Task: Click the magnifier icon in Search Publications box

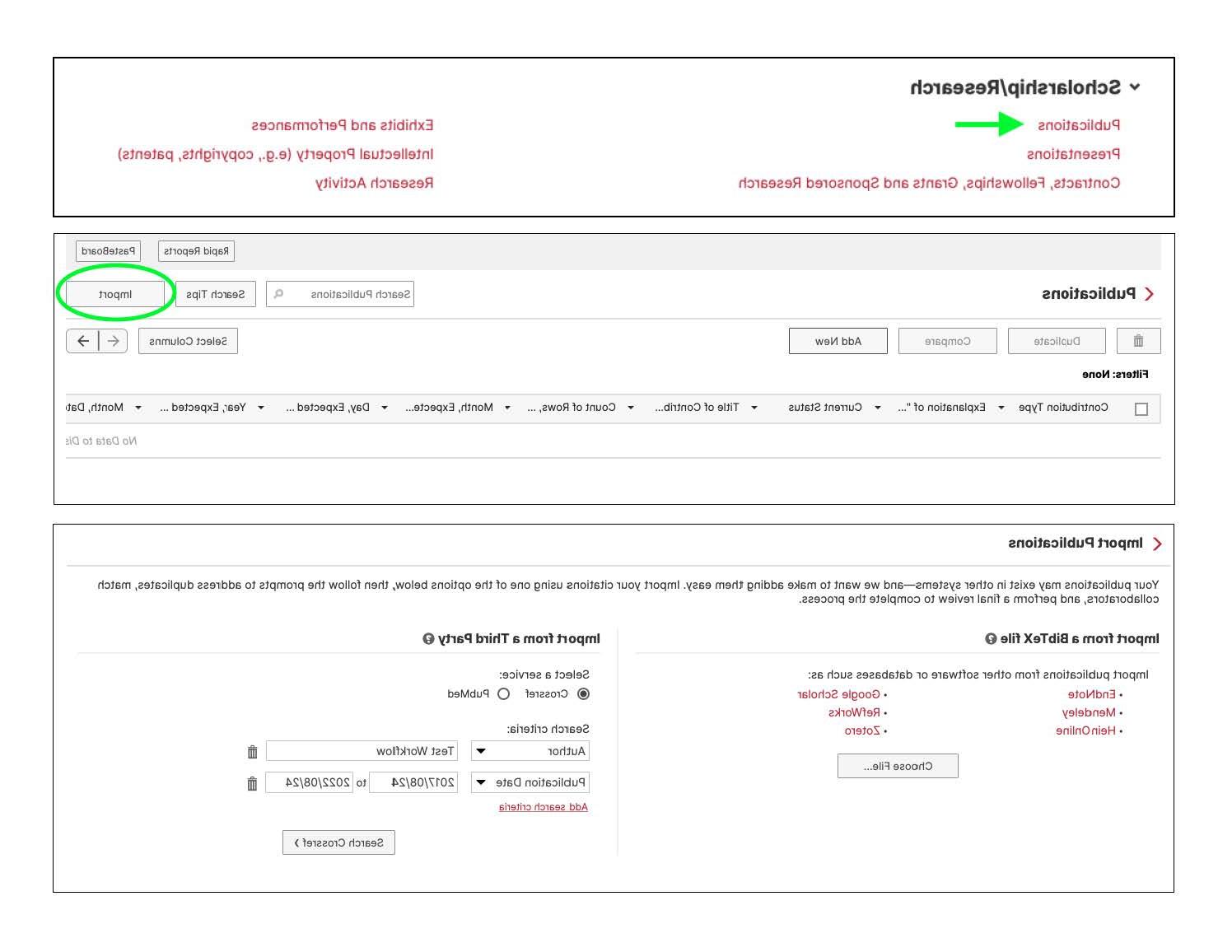Action: [x=278, y=294]
